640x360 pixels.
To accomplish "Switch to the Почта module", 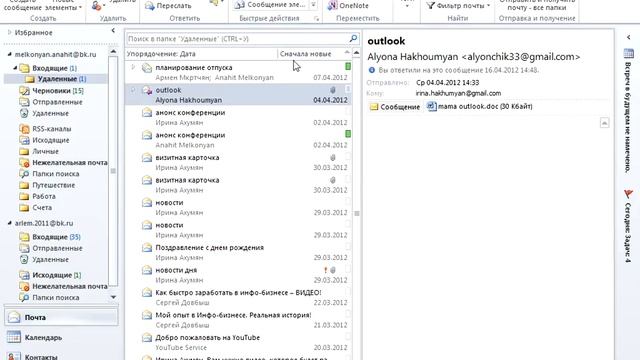I will (61, 317).
